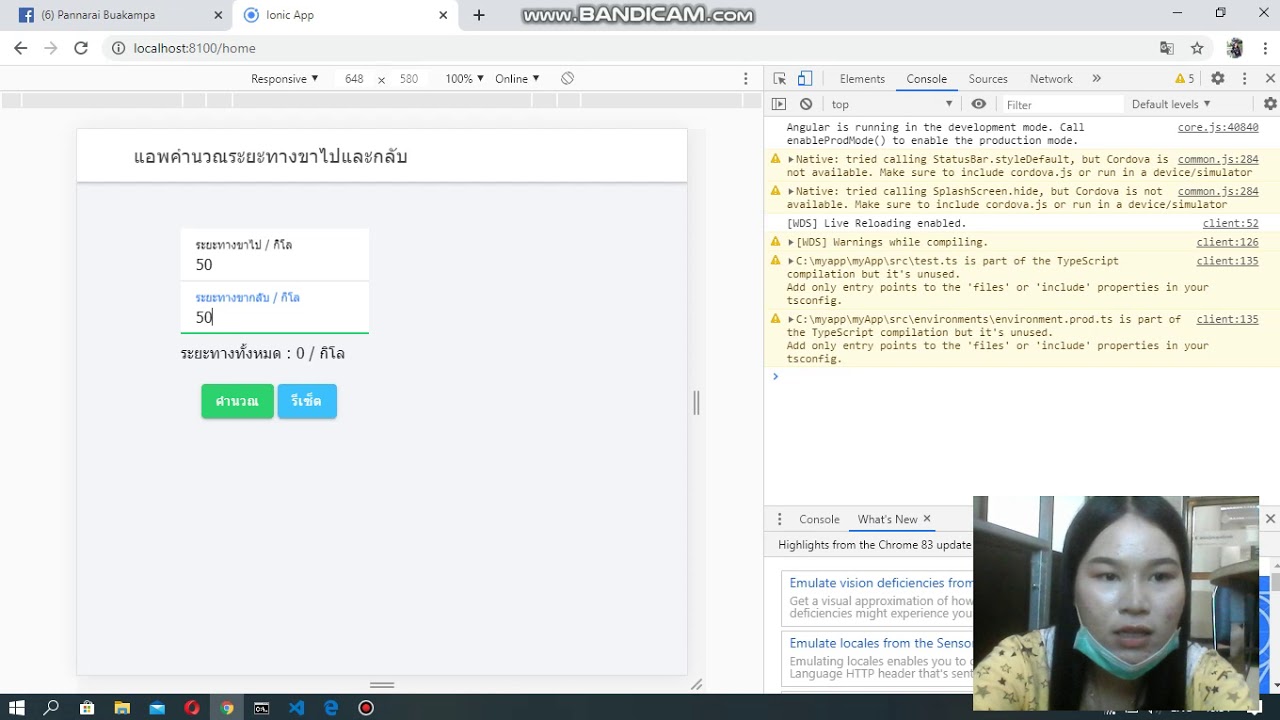Open device toolbar more options menu

click(745, 78)
